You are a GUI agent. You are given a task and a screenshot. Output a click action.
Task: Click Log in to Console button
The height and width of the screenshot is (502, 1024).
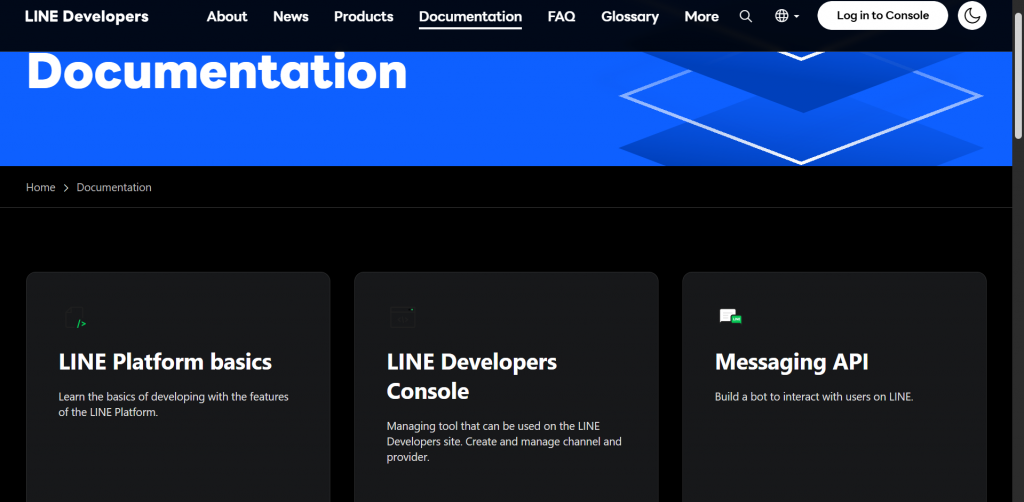(x=882, y=16)
